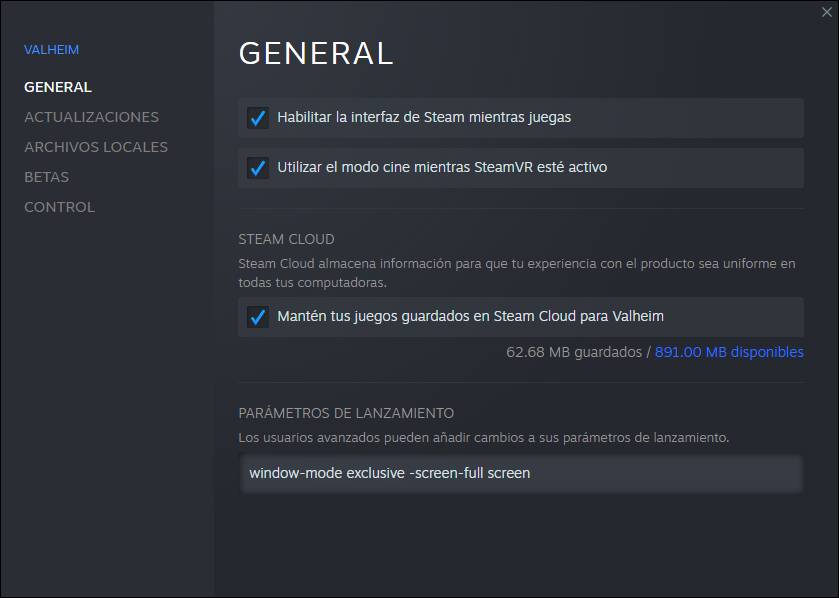Viewport: 839px width, 598px height.
Task: Toggle the SteamVR cinema mode checkbox
Action: (x=258, y=168)
